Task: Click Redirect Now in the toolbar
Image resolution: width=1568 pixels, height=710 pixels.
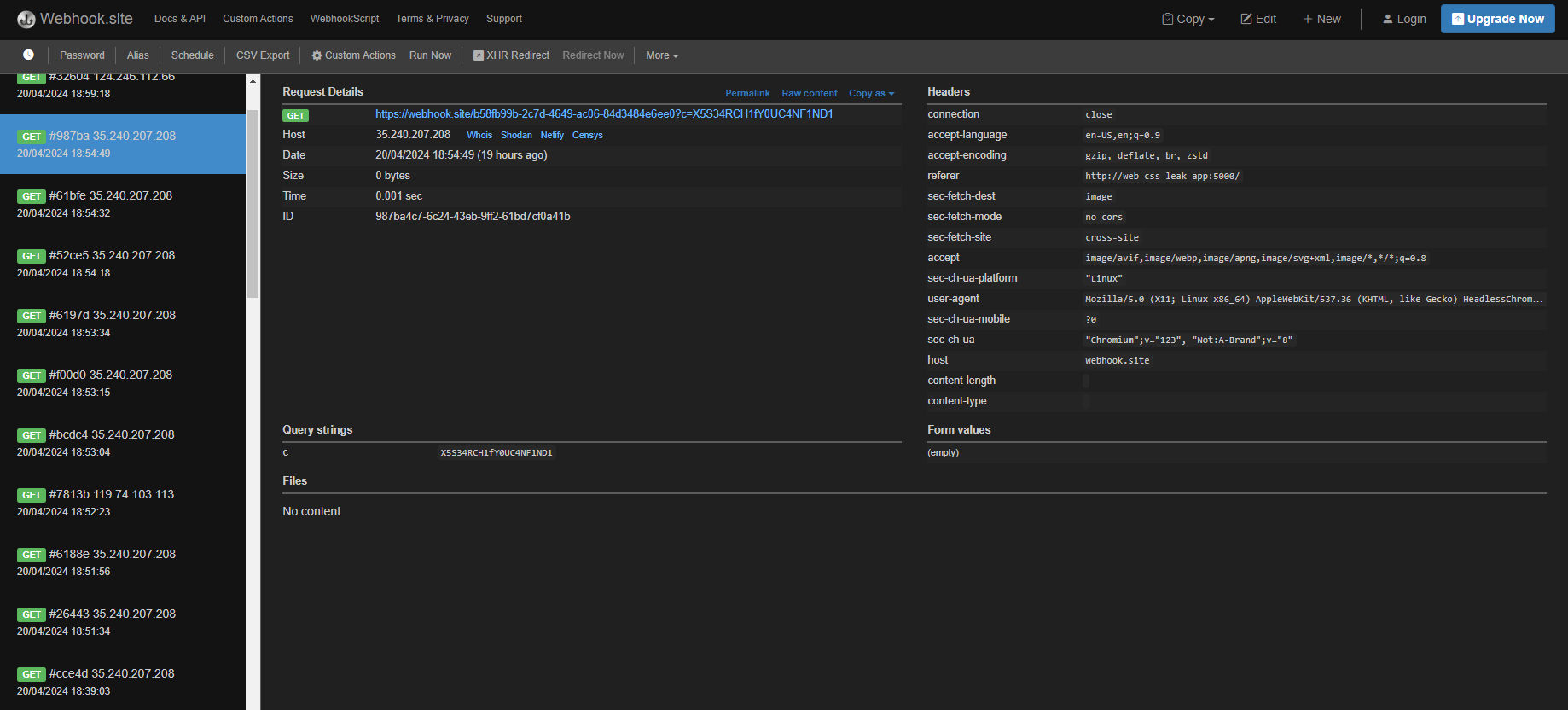Action: 593,55
